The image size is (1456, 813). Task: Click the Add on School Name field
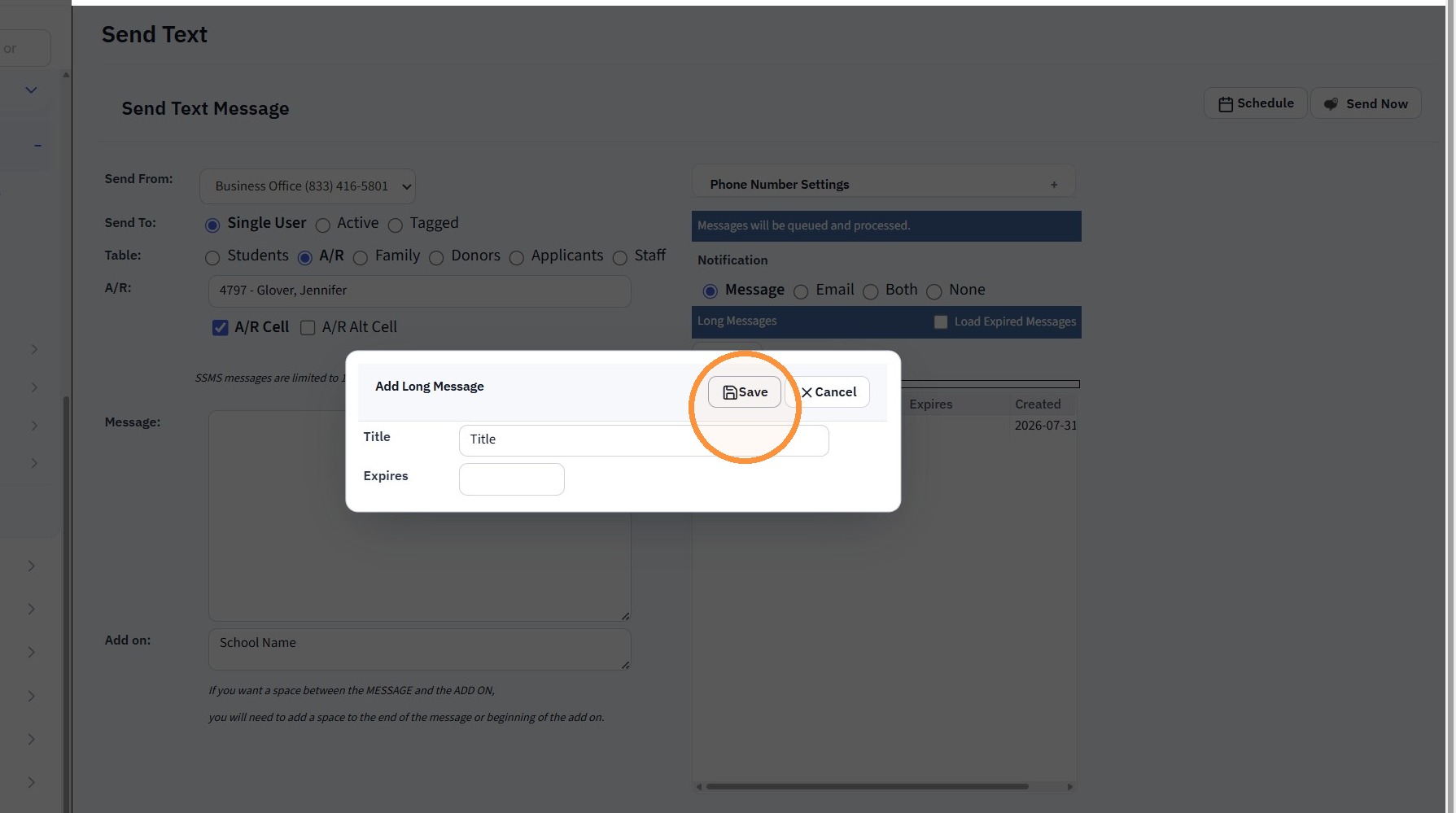coord(420,649)
